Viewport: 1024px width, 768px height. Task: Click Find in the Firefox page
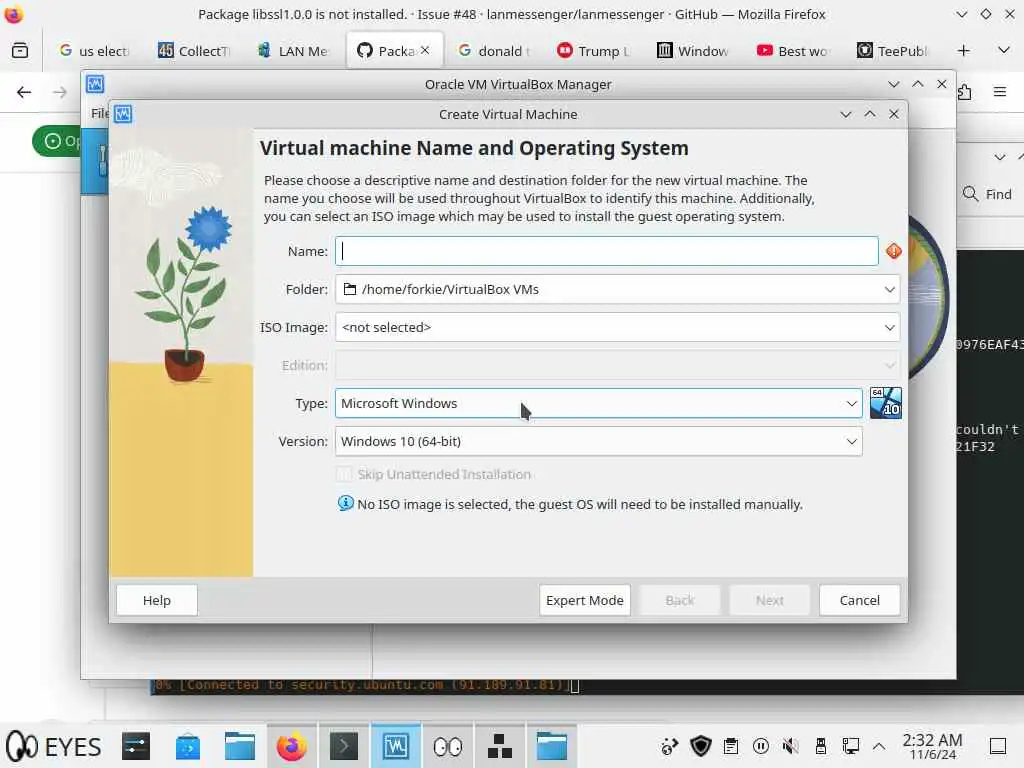987,194
